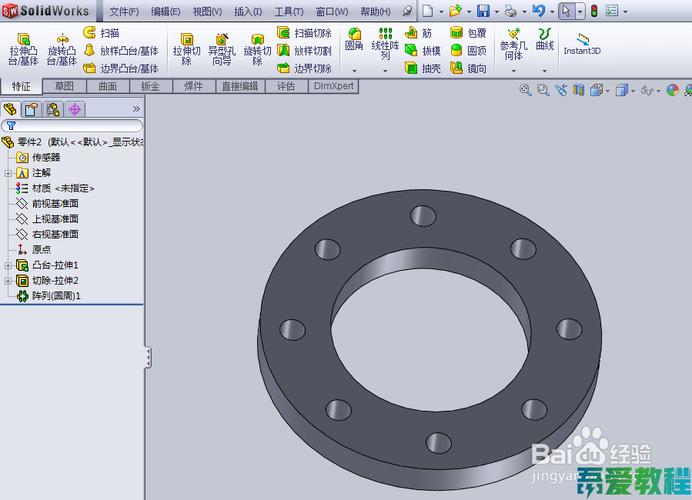Open the 帮助(H) menu

pyautogui.click(x=376, y=11)
